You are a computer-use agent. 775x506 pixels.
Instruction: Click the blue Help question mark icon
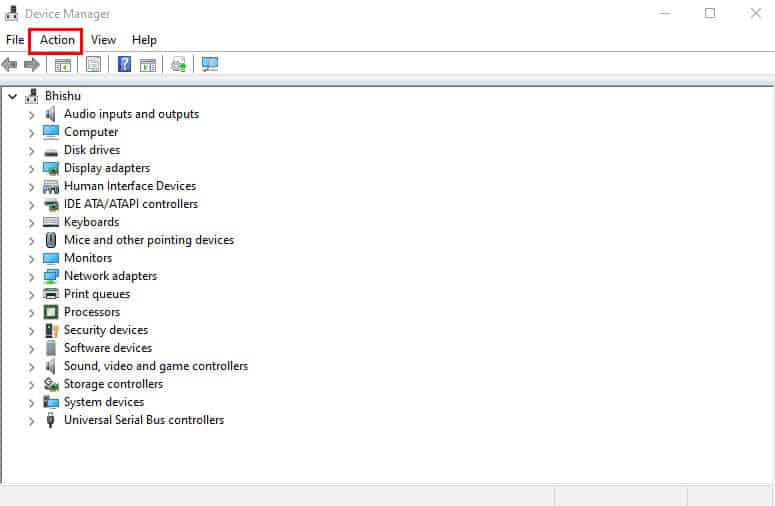point(125,64)
